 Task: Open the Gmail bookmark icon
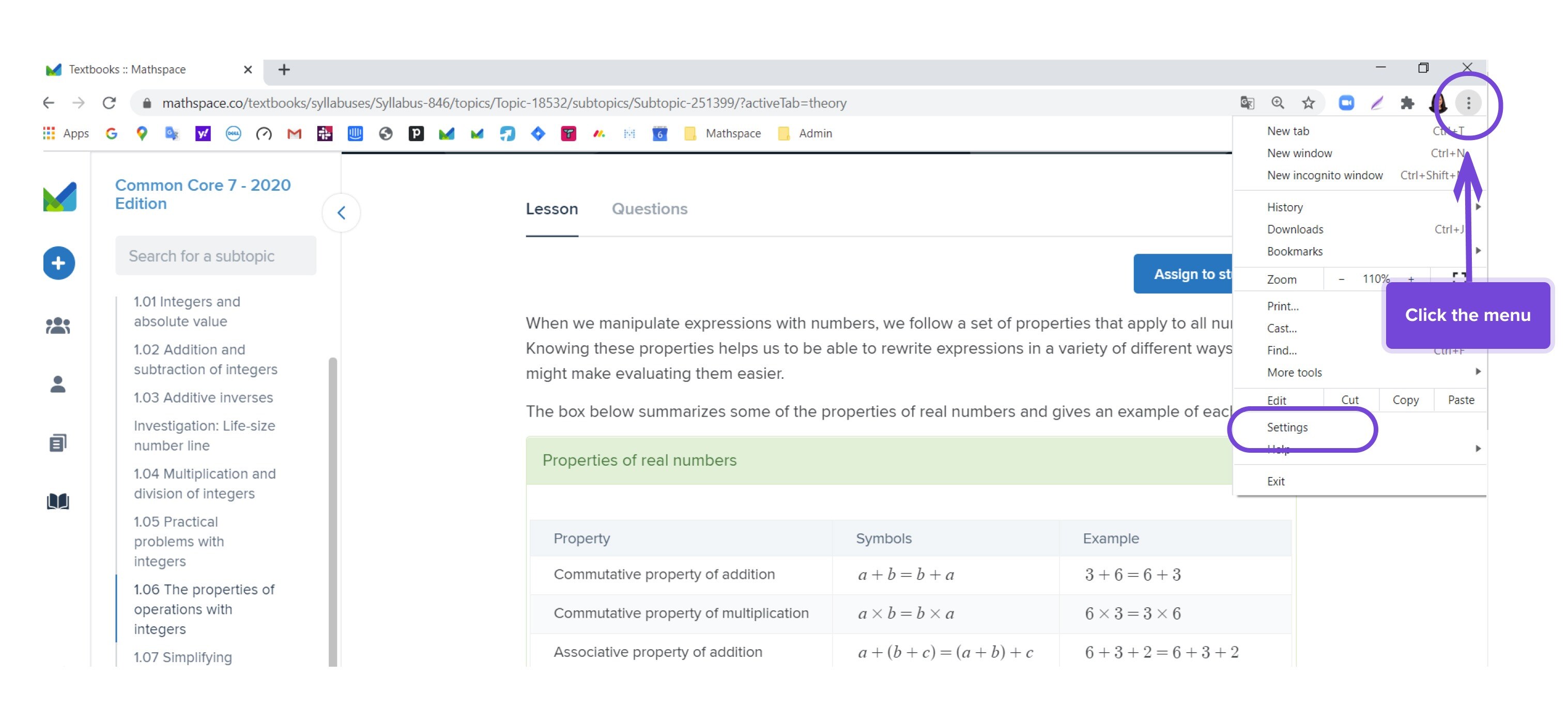pos(294,133)
